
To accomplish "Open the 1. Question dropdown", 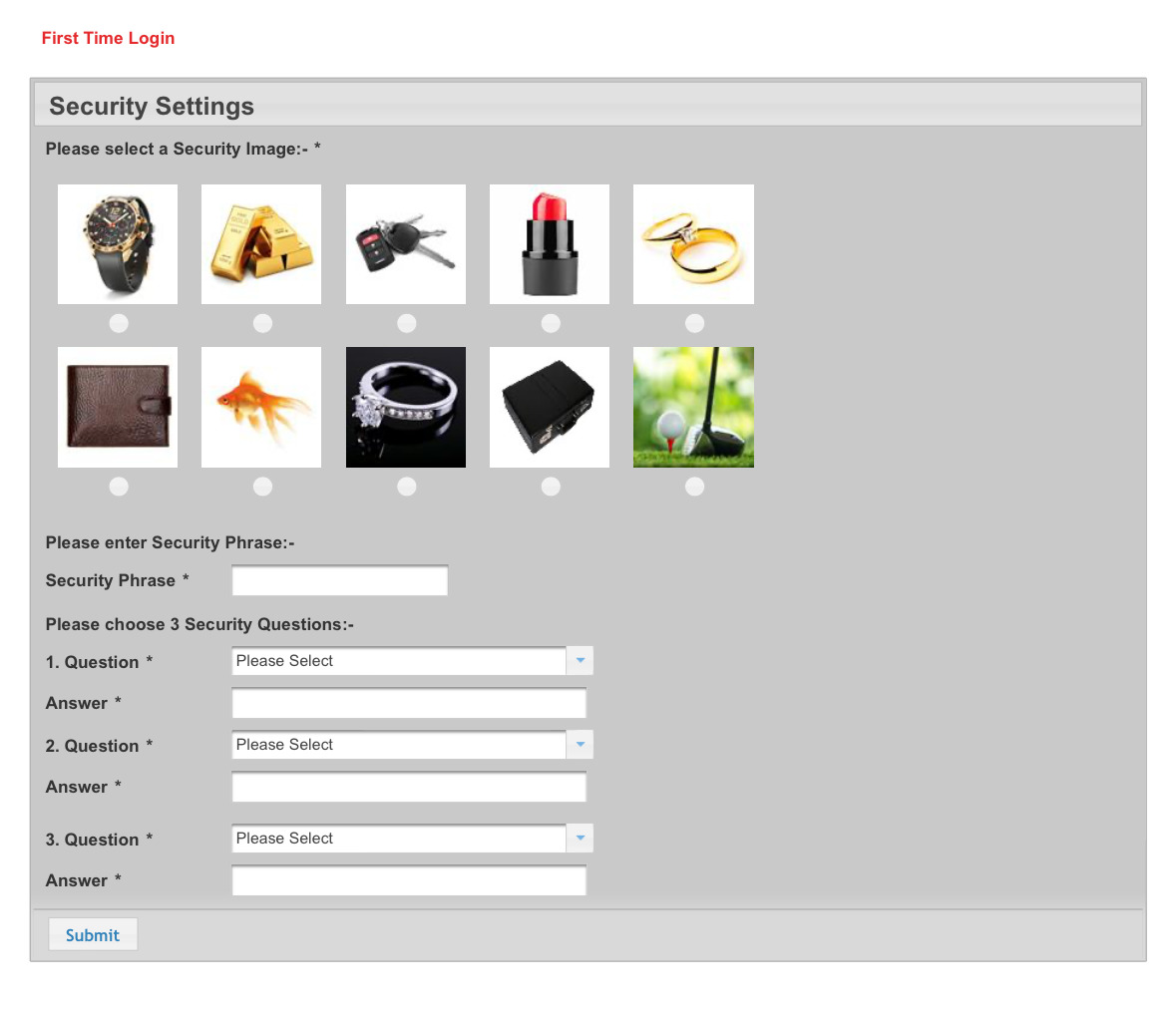I will tap(580, 661).
